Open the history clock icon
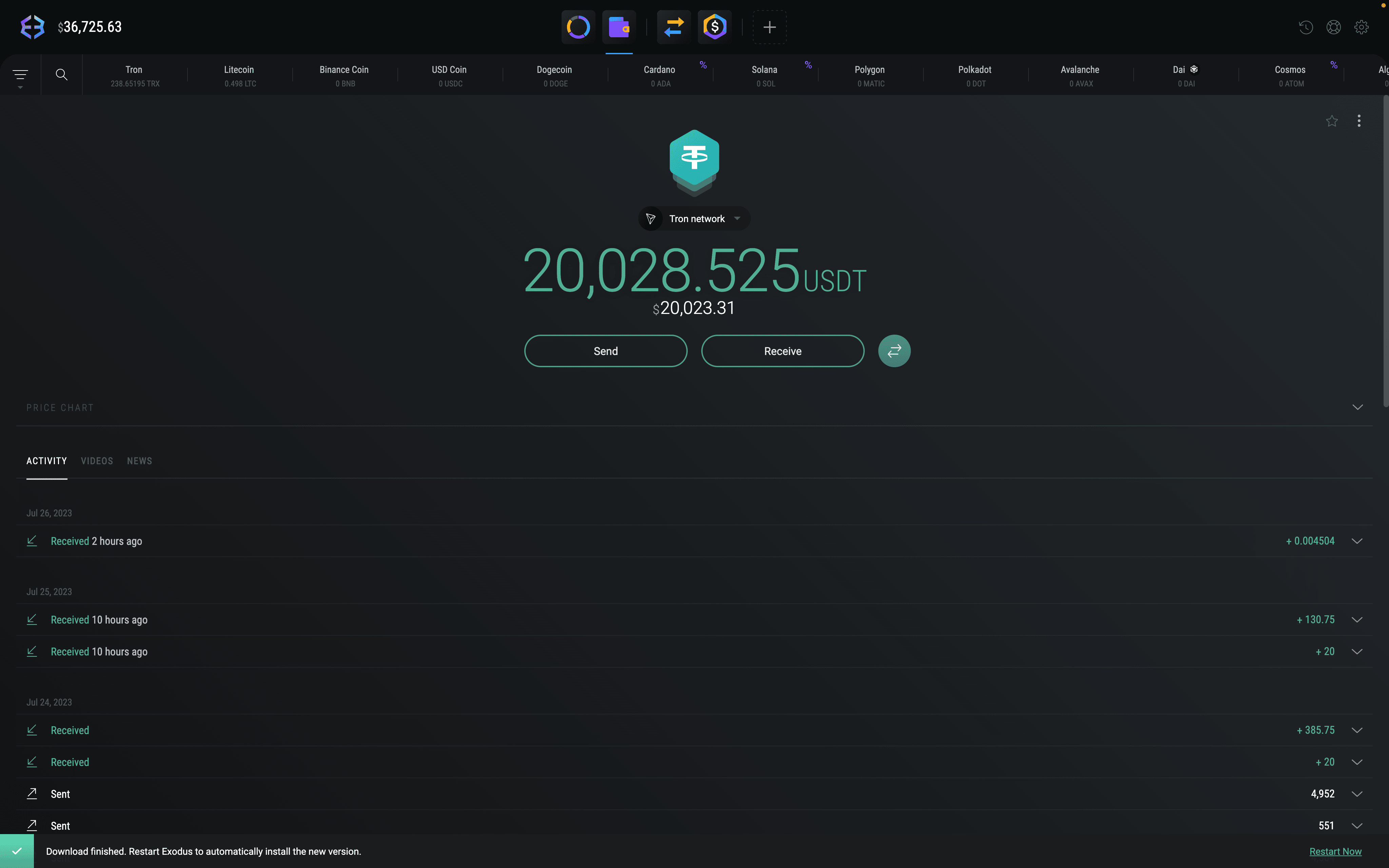Viewport: 1389px width, 868px height. [1306, 27]
